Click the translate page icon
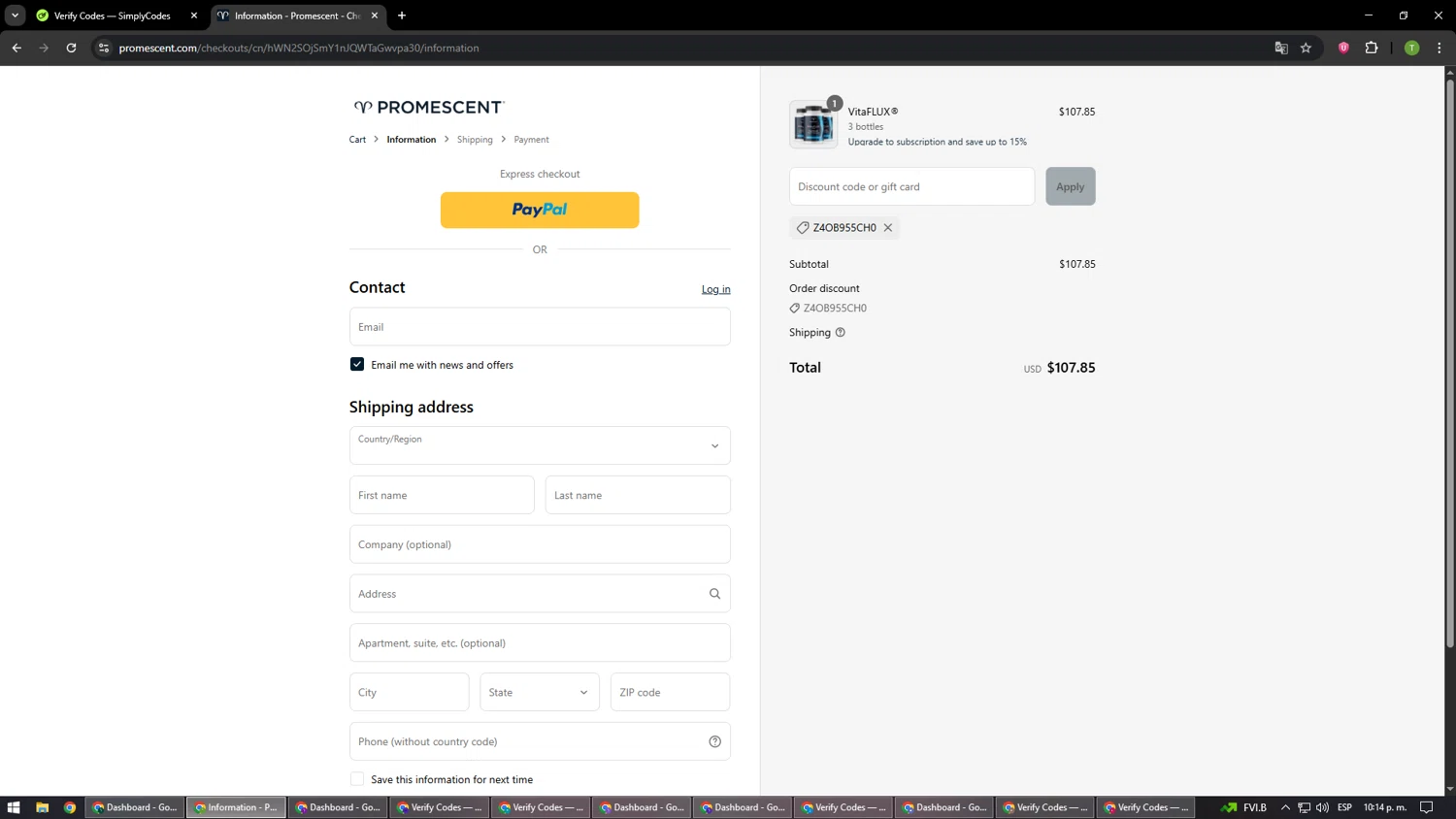Screen dimensions: 1456x819 (1281, 48)
